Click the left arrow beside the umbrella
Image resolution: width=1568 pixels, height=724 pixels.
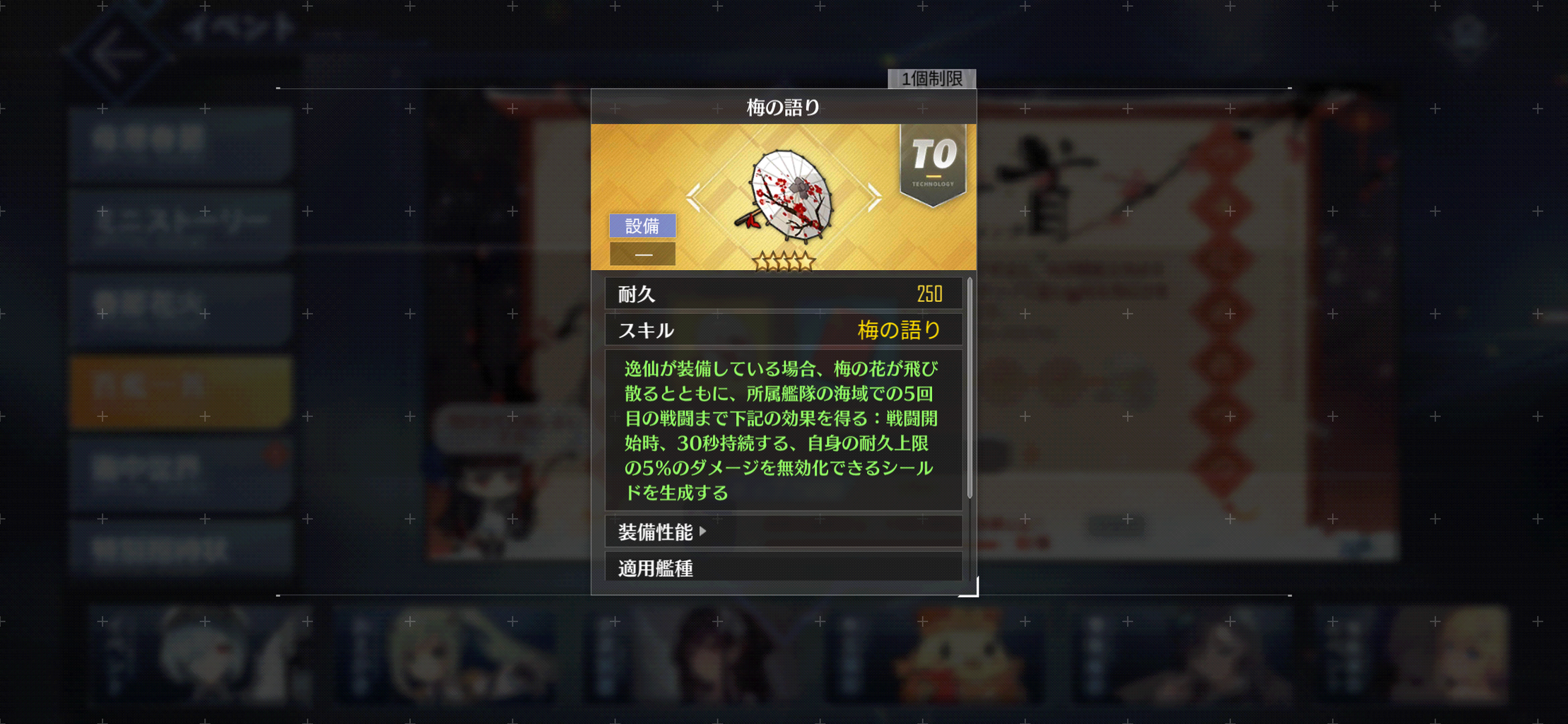[694, 197]
